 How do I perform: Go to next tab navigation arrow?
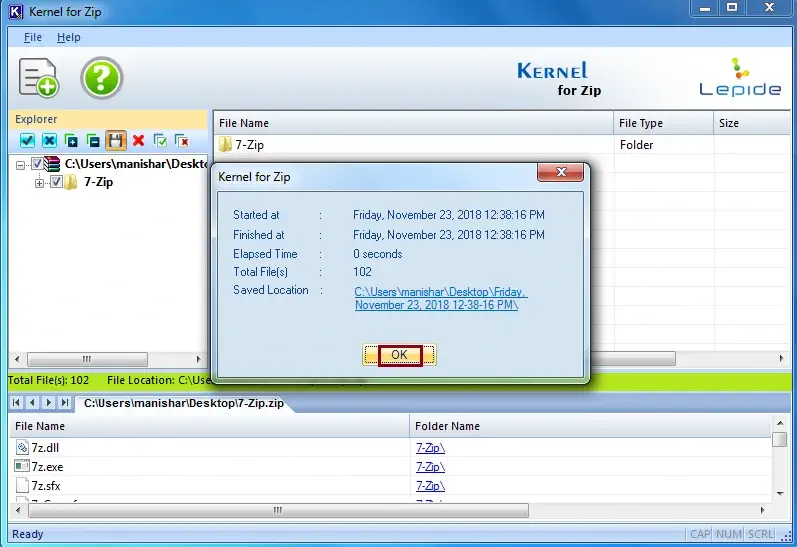pyautogui.click(x=49, y=403)
